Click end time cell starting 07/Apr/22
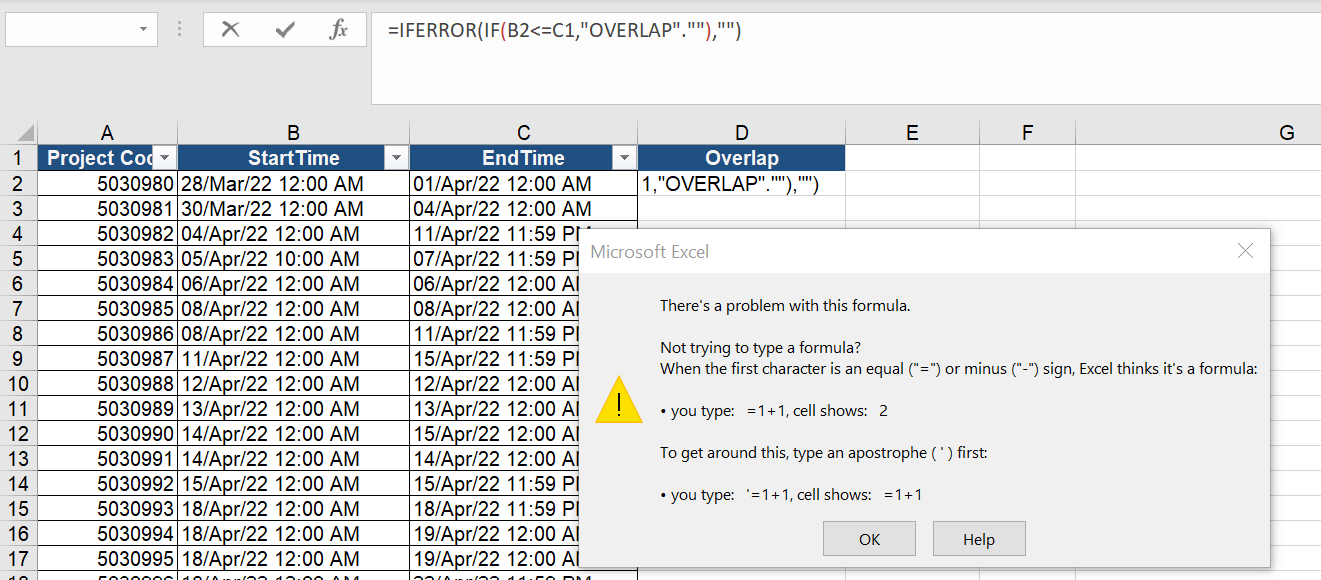 pos(495,259)
